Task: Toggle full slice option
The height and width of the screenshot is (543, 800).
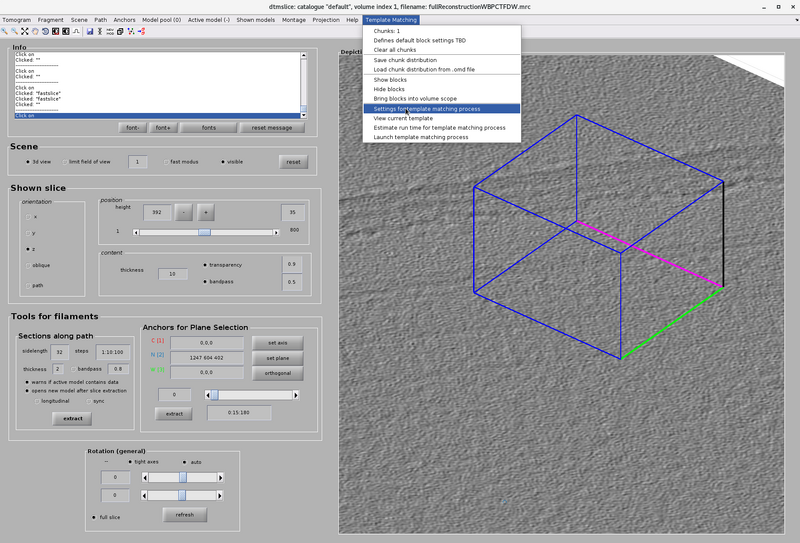Action: 94,517
